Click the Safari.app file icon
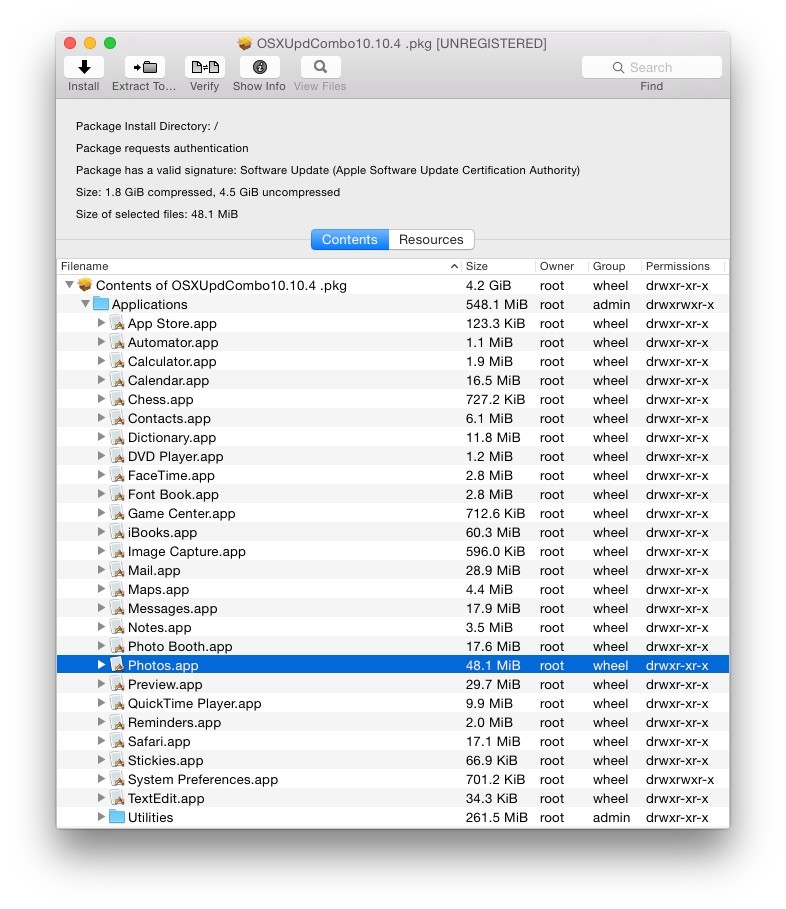This screenshot has width=786, height=909. tap(117, 741)
